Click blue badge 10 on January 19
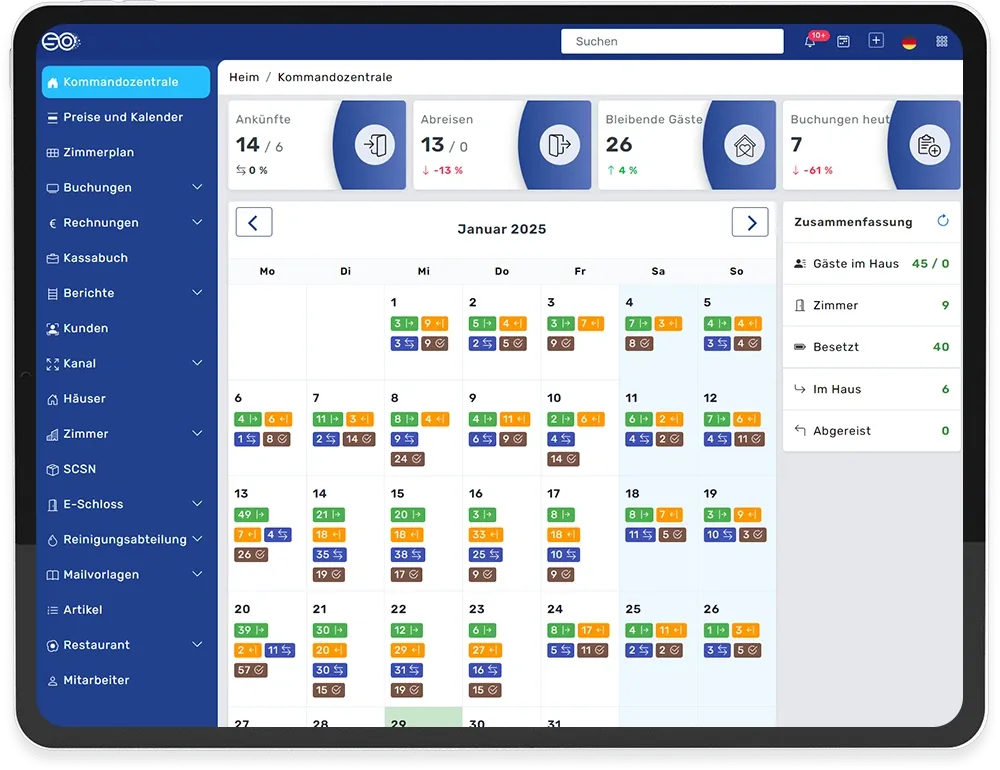Viewport: 1000px width, 770px height. click(x=719, y=535)
